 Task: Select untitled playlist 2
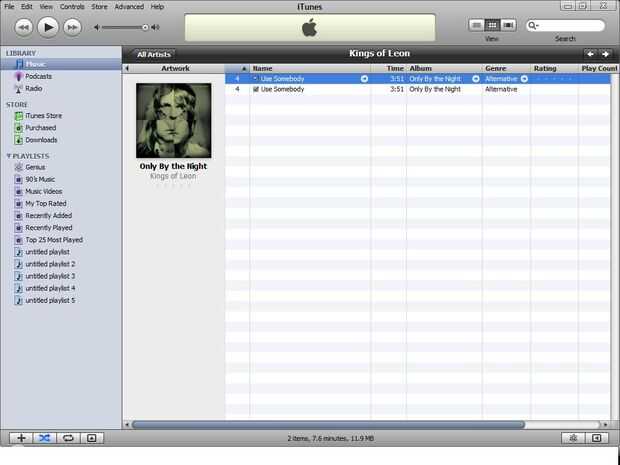tap(50, 264)
